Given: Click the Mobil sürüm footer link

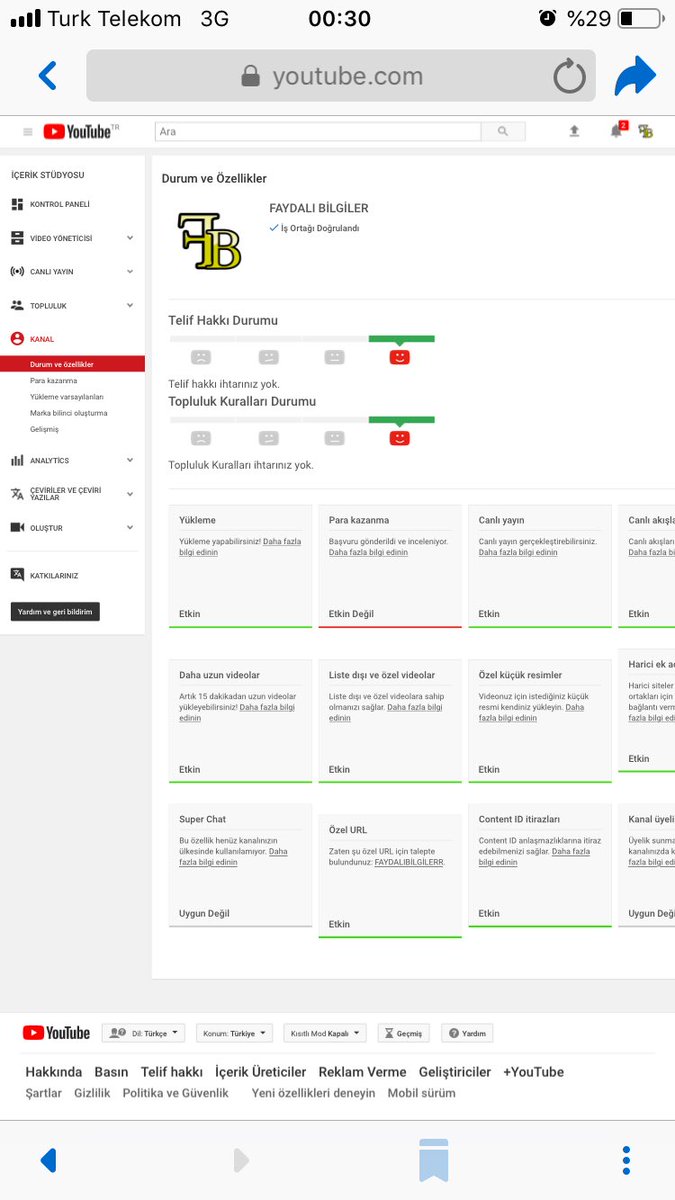Looking at the screenshot, I should click(x=421, y=1093).
